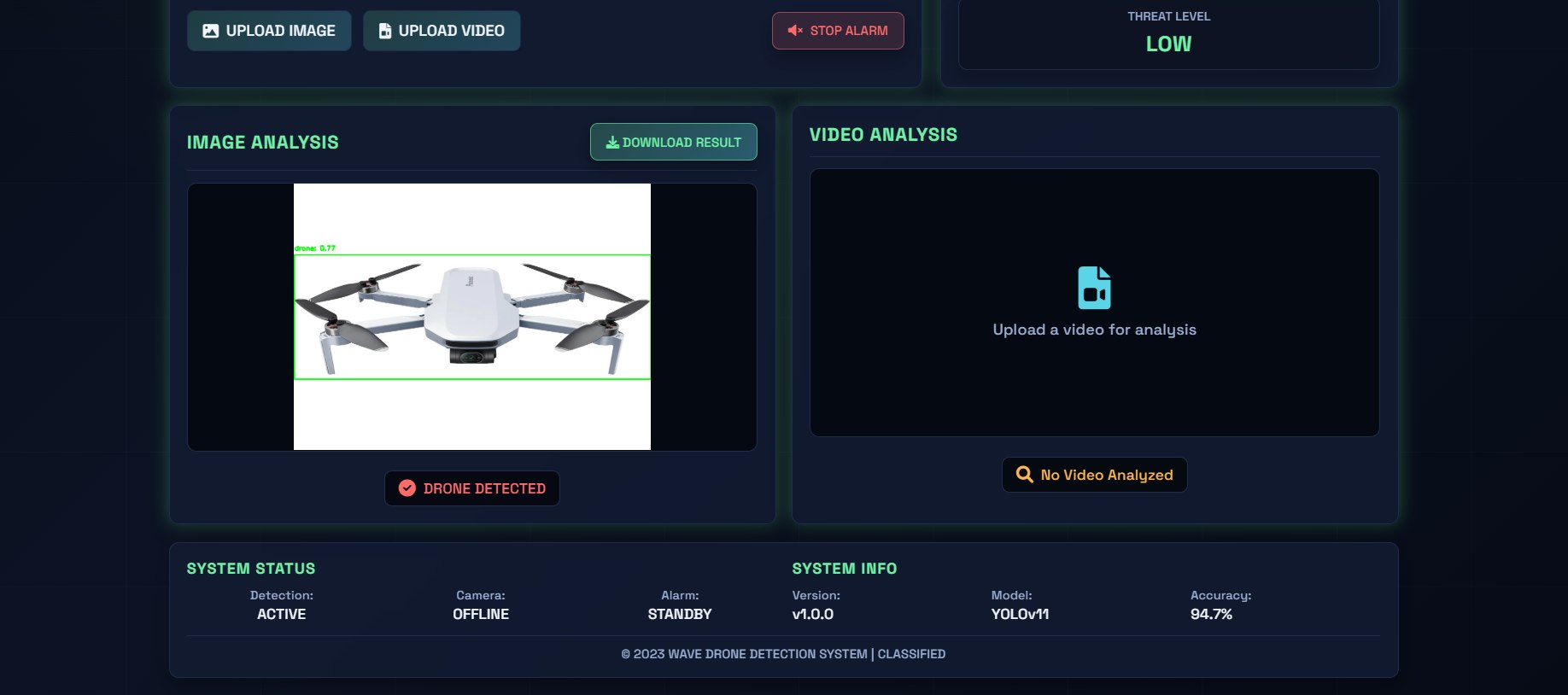Click the 'Detection:' label
The width and height of the screenshot is (1568, 695).
pyautogui.click(x=281, y=595)
